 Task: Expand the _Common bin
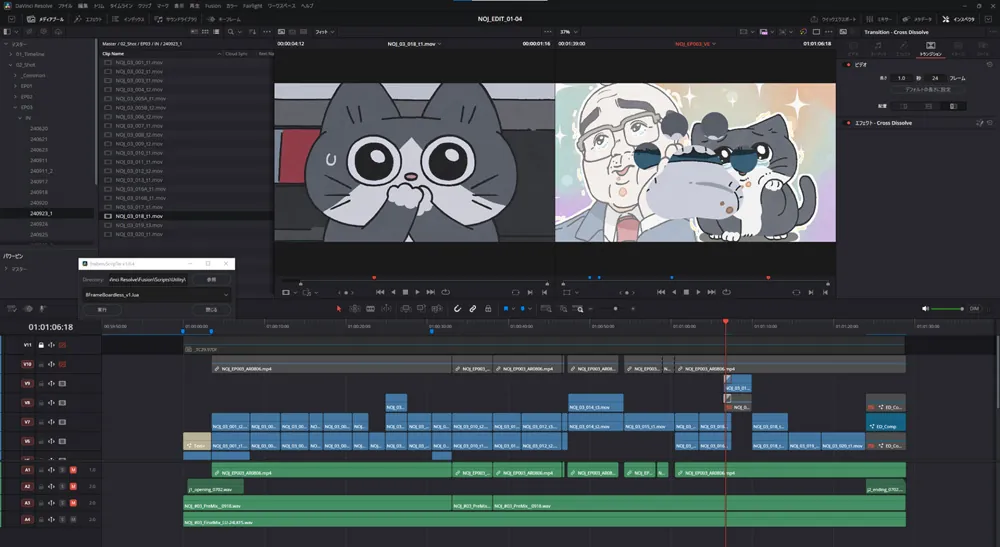(x=15, y=75)
